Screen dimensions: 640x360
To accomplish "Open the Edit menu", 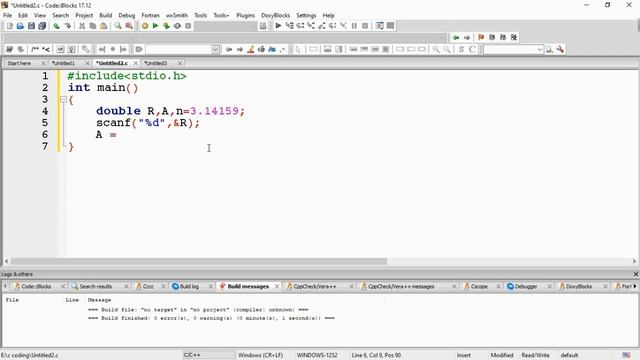I will [x=23, y=16].
